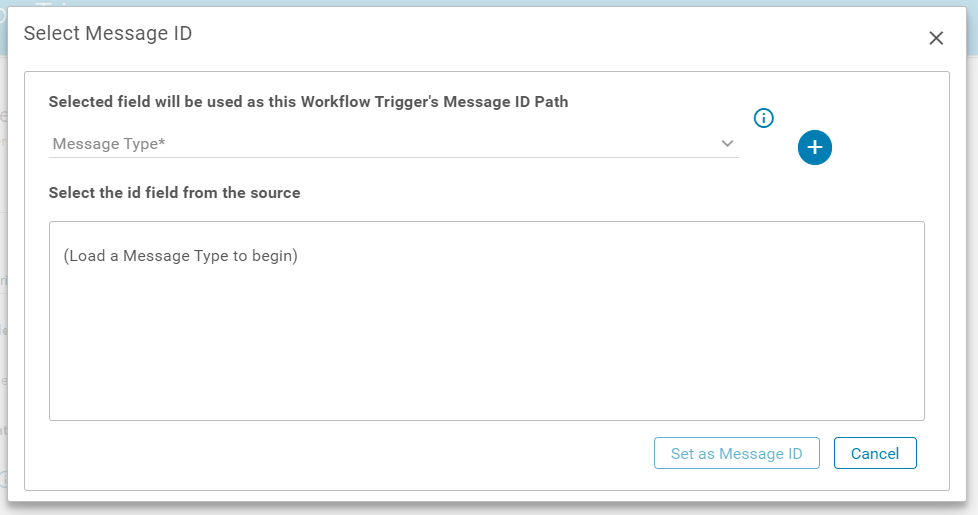This screenshot has width=978, height=515.
Task: Click the empty space left of Set as Message ID
Action: point(350,453)
